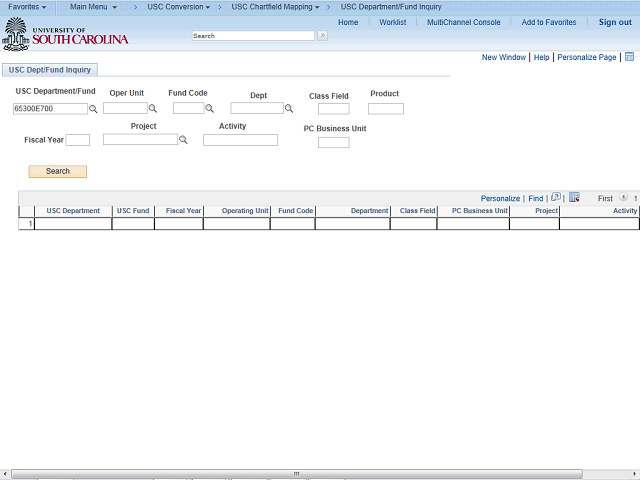Viewport: 640px width, 480px height.
Task: Open the Favorites dropdown menu
Action: tap(27, 7)
